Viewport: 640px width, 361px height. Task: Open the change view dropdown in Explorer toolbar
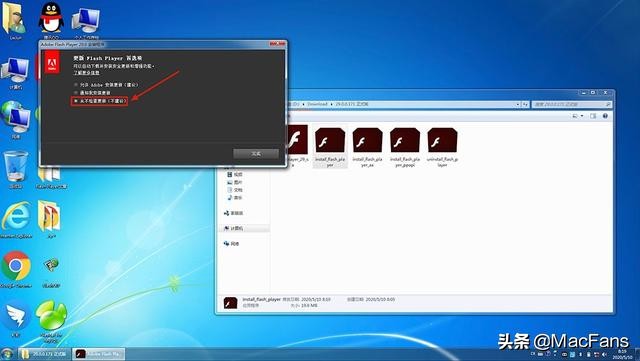[582, 116]
